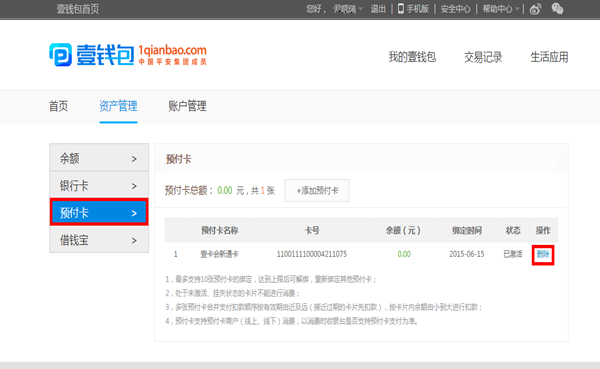Viewport: 600px width, 369px height.
Task: Click the 预付卡总额 summary text
Action: 220,190
